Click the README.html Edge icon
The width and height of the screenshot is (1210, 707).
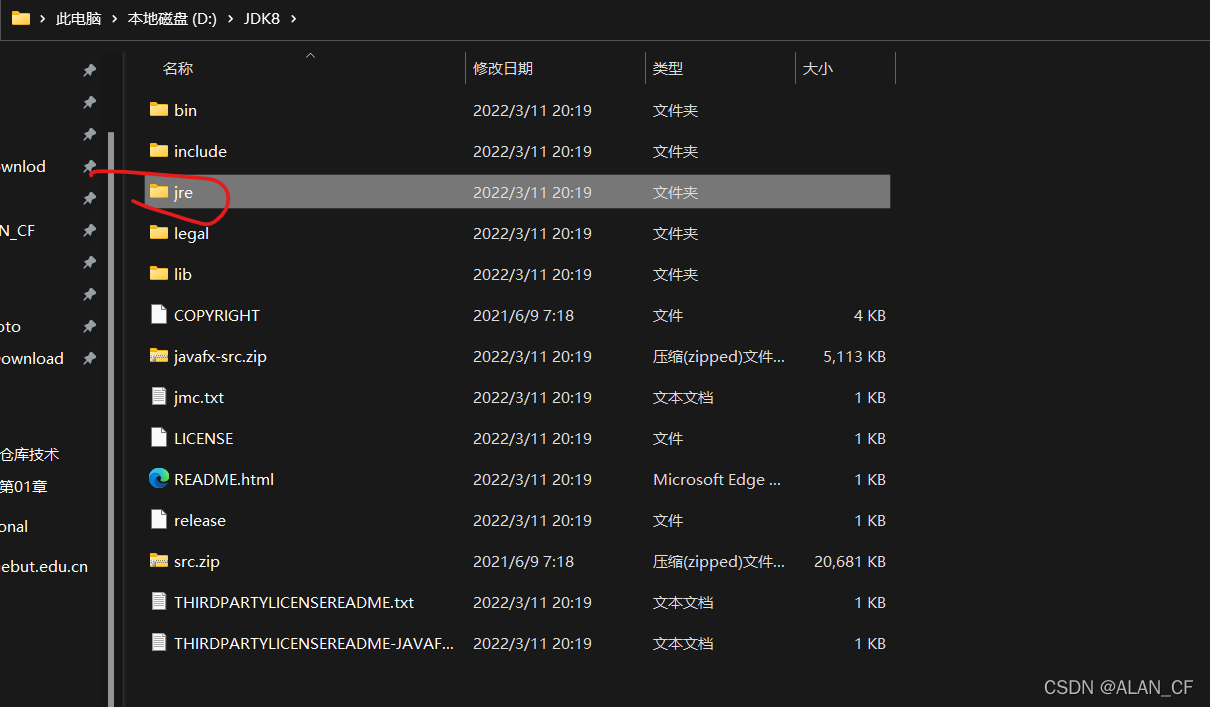158,479
